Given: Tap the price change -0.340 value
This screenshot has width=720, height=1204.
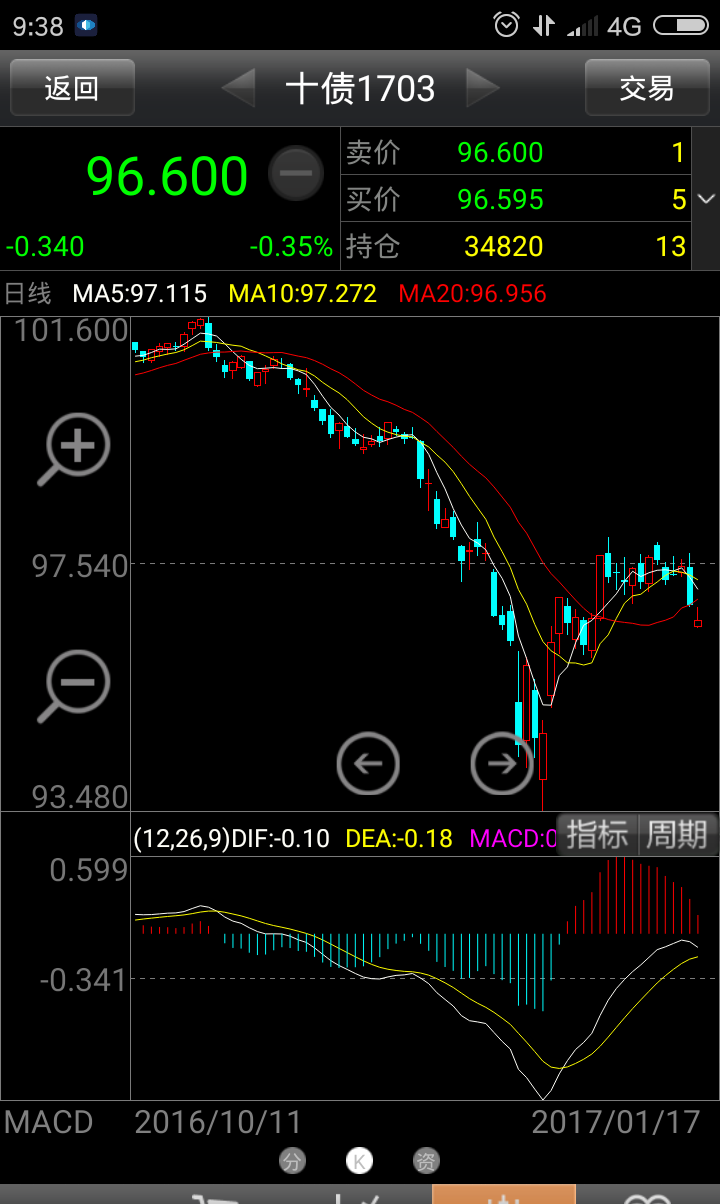Looking at the screenshot, I should 45,247.
